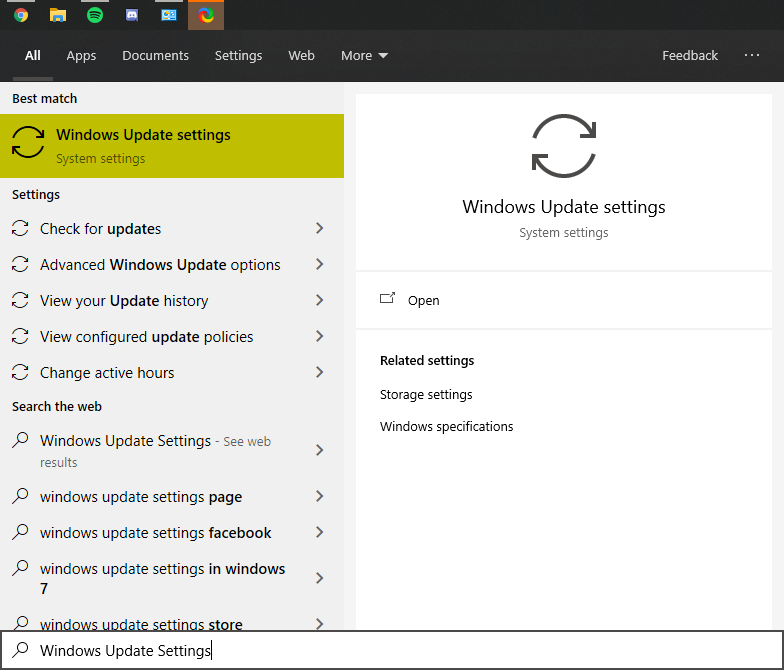Click the Open window icon in preview pane

pos(388,299)
